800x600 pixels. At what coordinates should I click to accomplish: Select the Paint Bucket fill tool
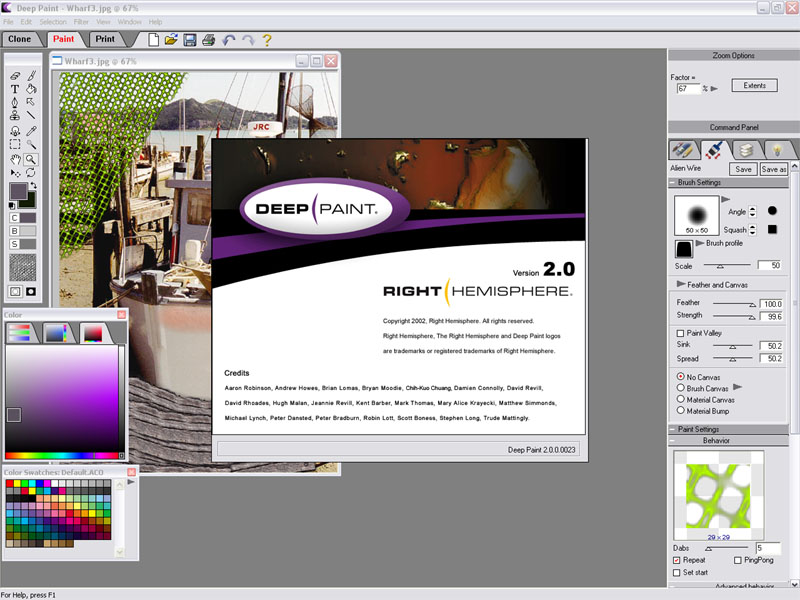click(x=31, y=89)
